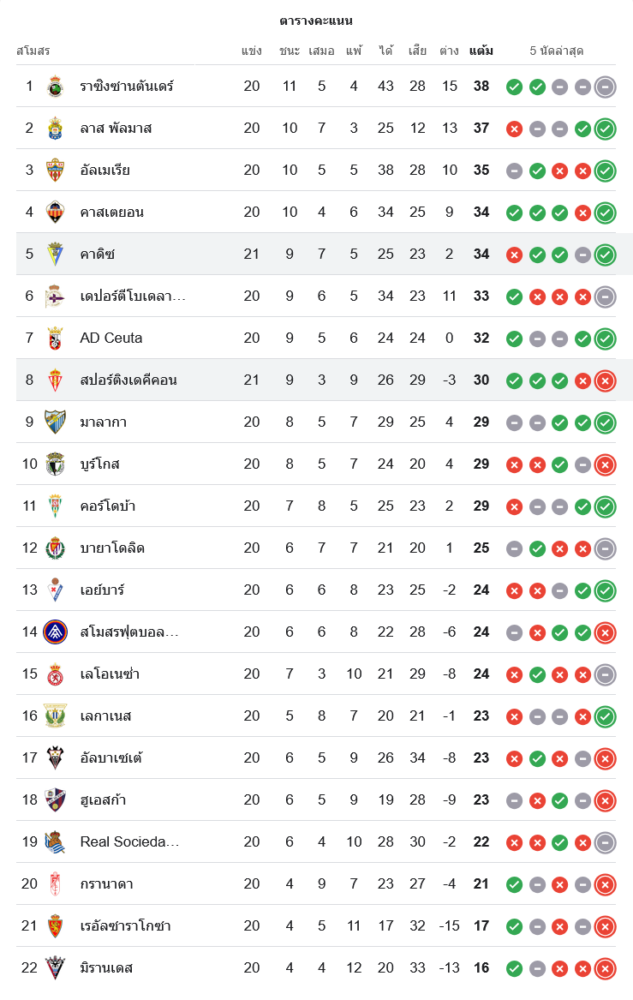Click the Málaga club crest
This screenshot has height=1000, width=633.
55,422
